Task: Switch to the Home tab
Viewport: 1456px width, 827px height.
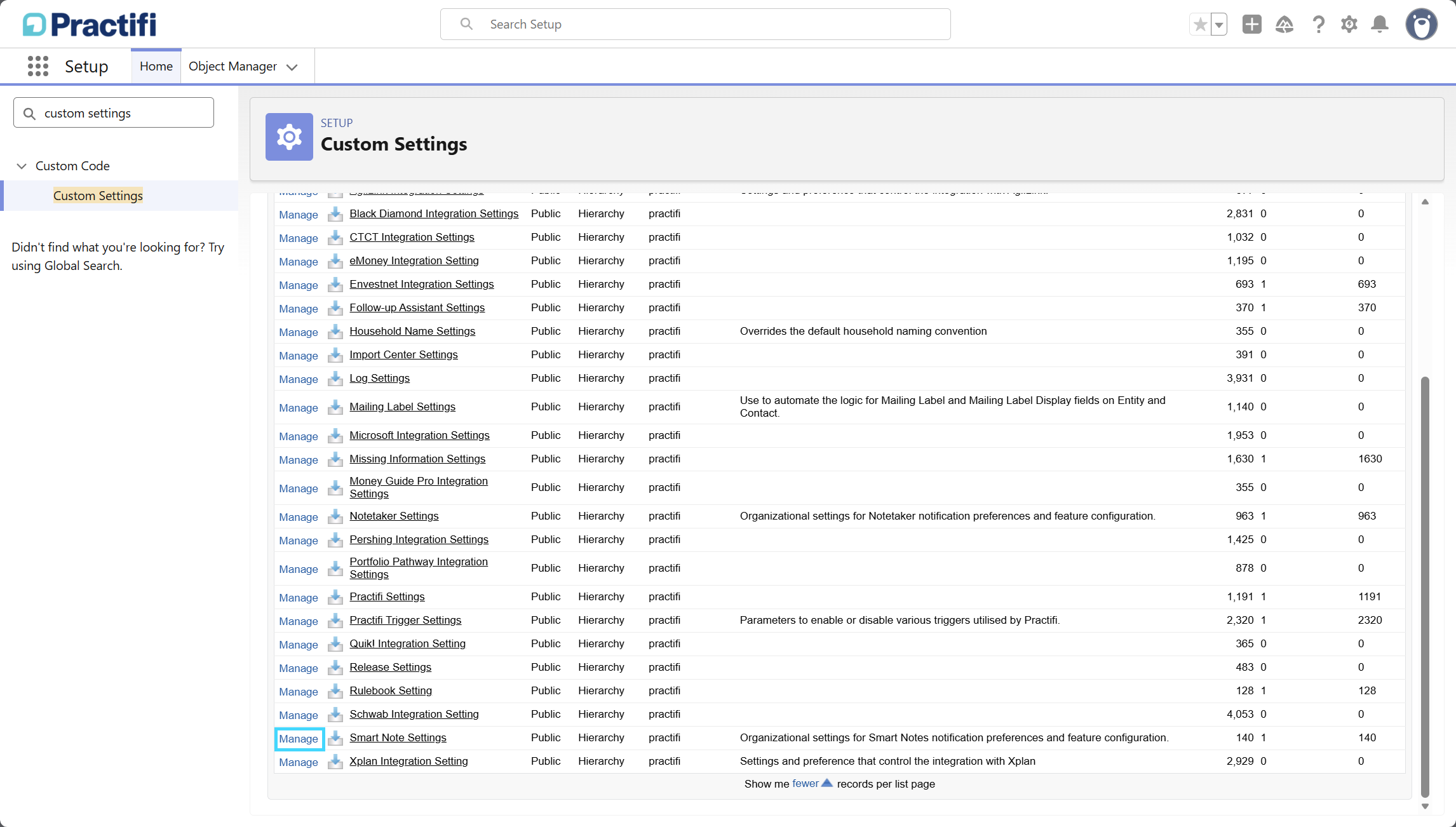Action: coord(156,66)
